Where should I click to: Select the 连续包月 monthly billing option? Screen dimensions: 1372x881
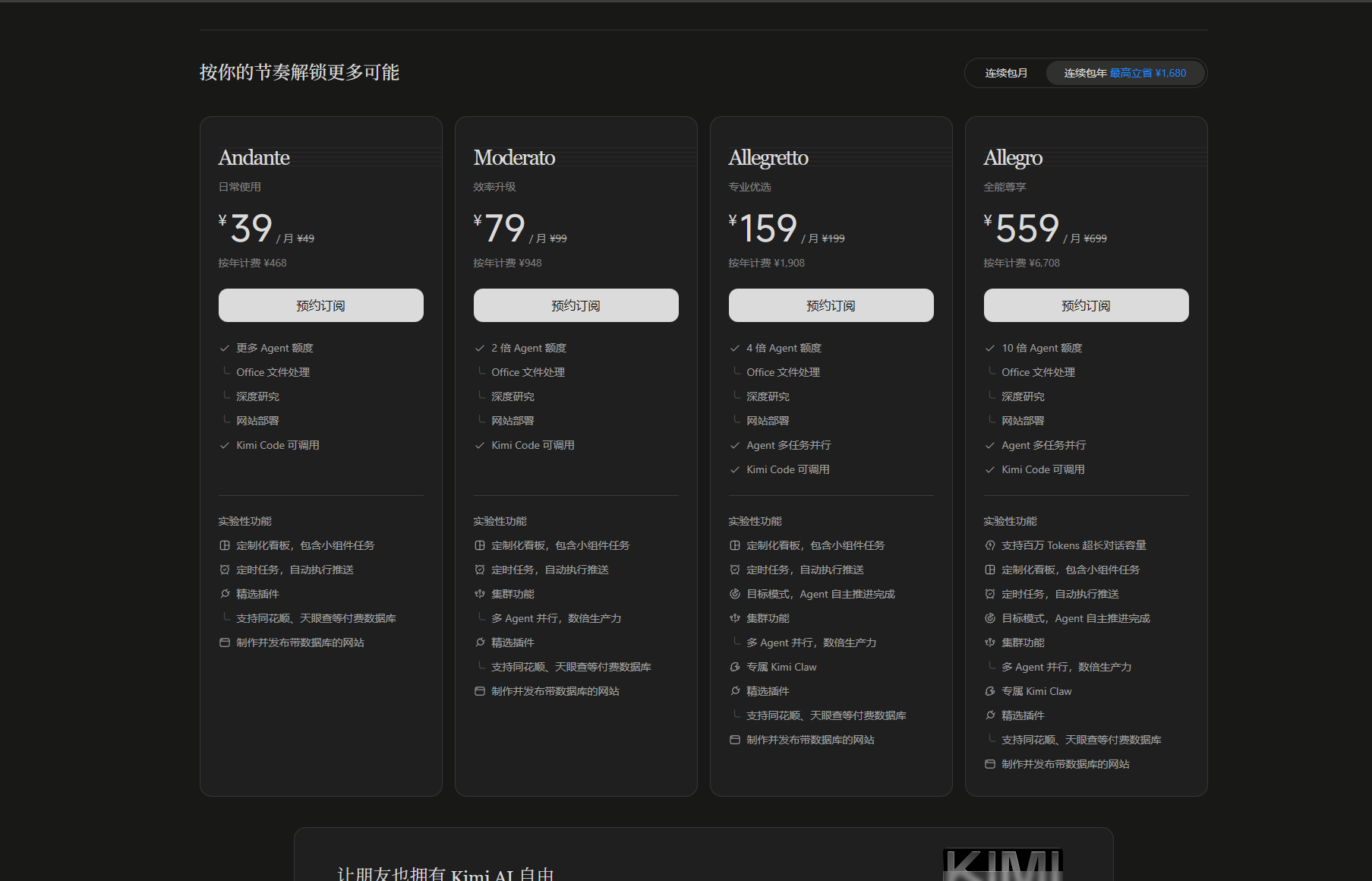pyautogui.click(x=1006, y=73)
